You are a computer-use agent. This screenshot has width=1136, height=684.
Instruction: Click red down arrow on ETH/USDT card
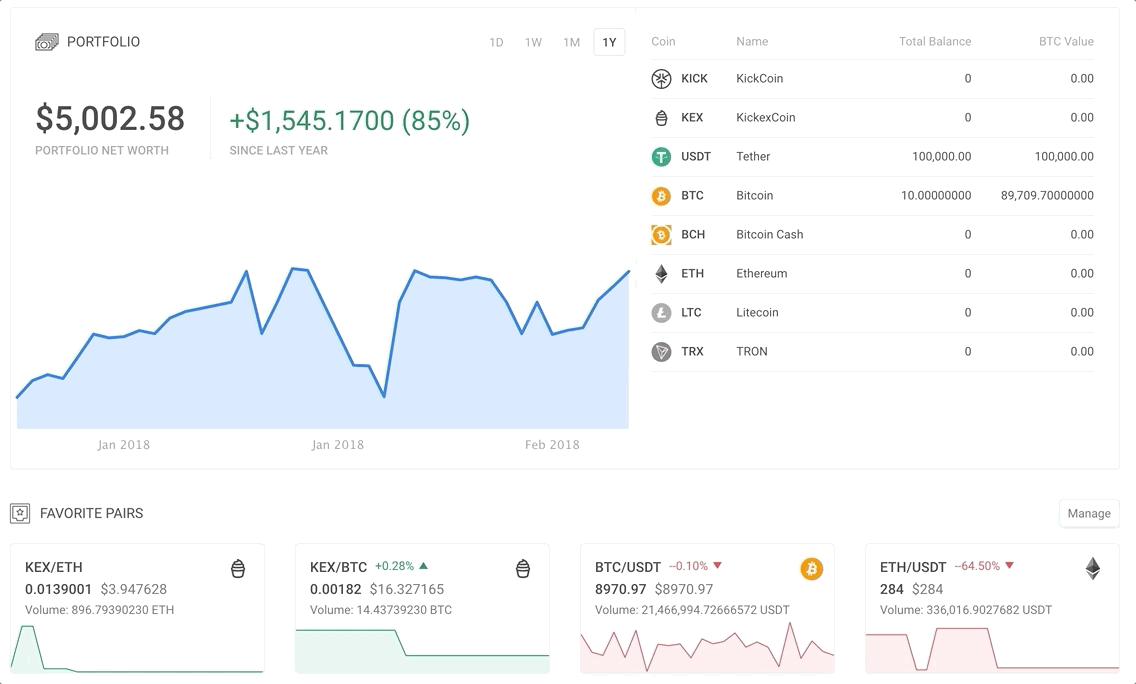point(1009,566)
